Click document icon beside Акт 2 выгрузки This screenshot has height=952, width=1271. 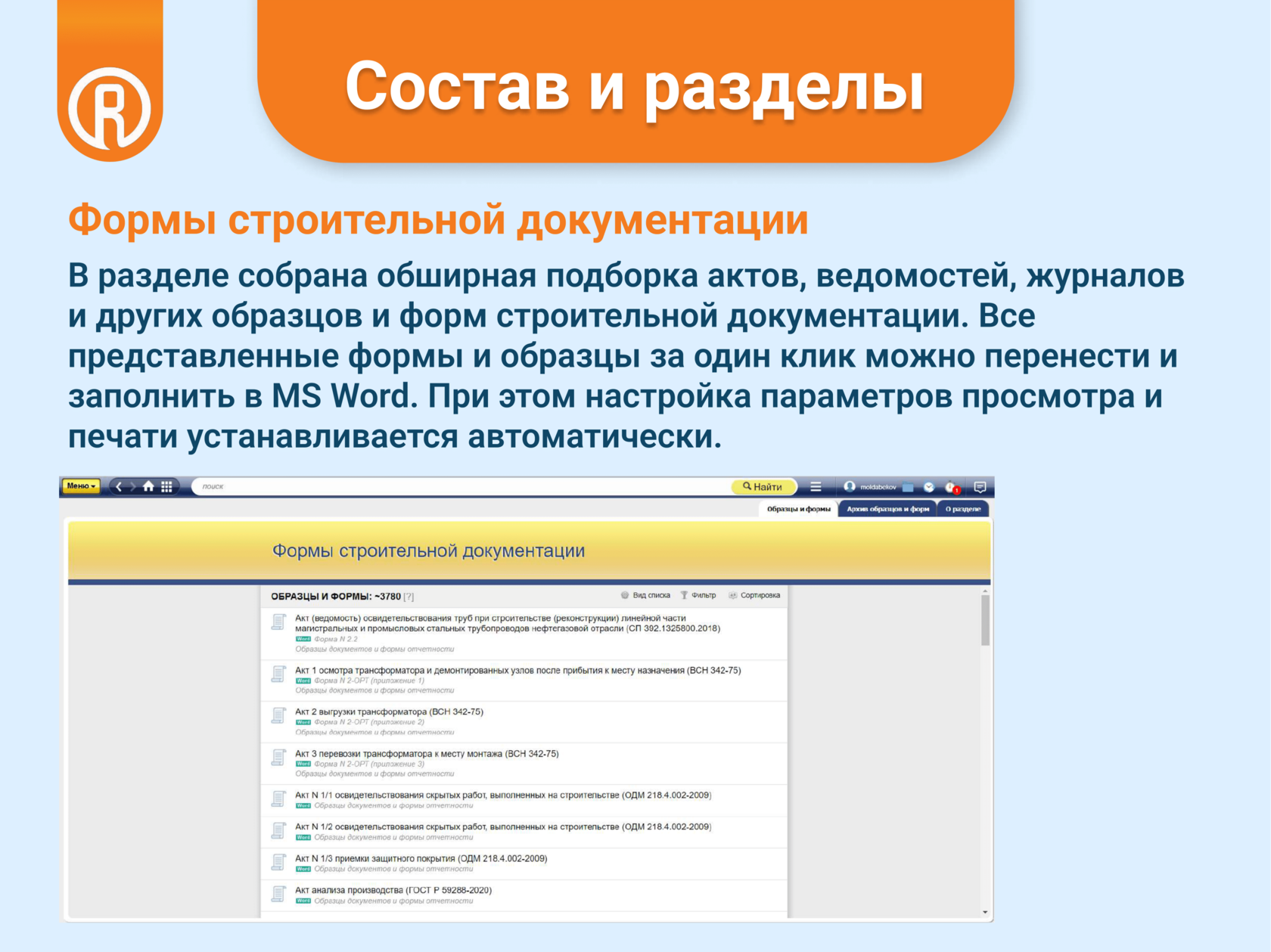pyautogui.click(x=279, y=715)
